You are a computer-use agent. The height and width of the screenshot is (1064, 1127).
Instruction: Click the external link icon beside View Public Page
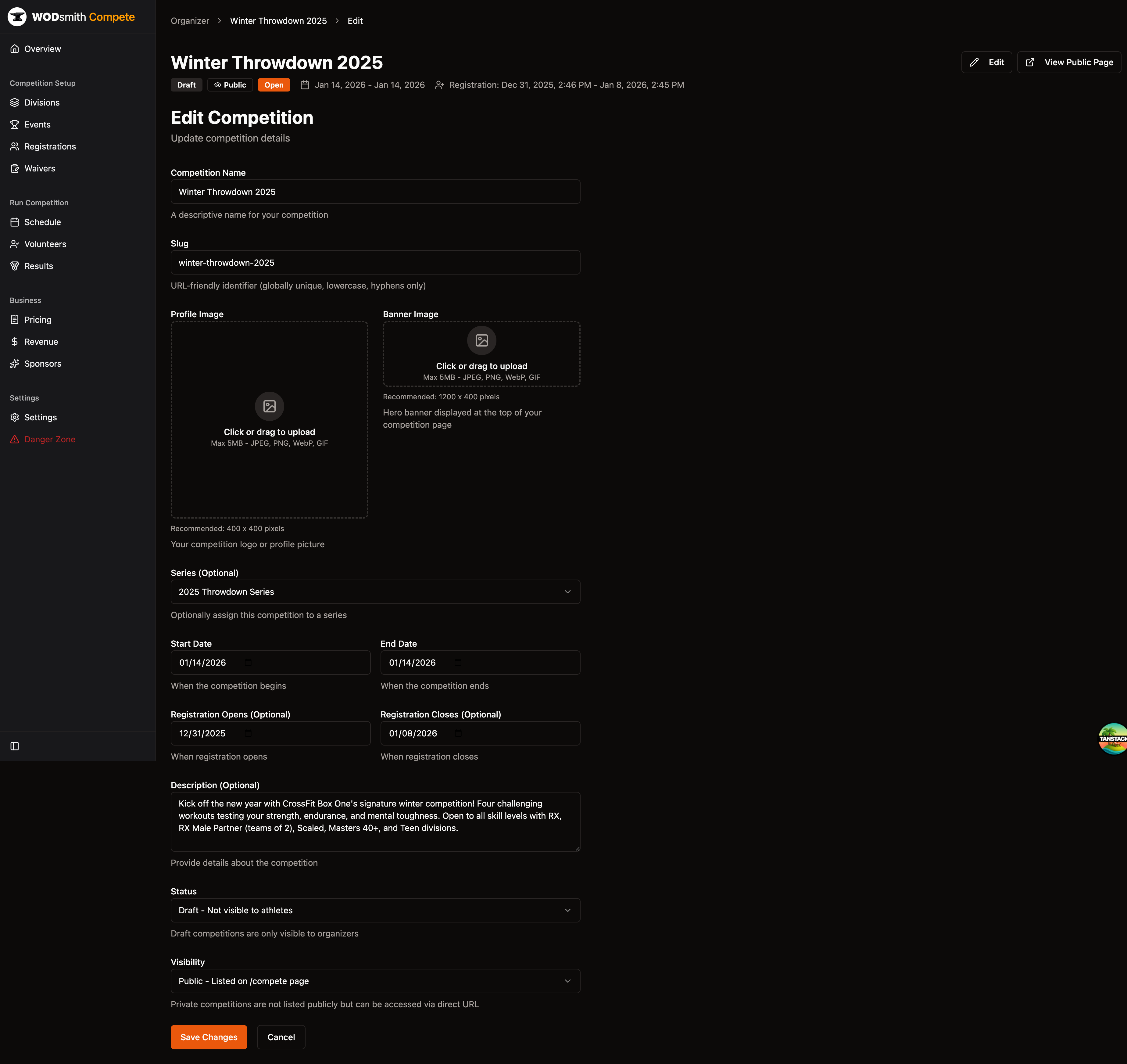(x=1030, y=63)
